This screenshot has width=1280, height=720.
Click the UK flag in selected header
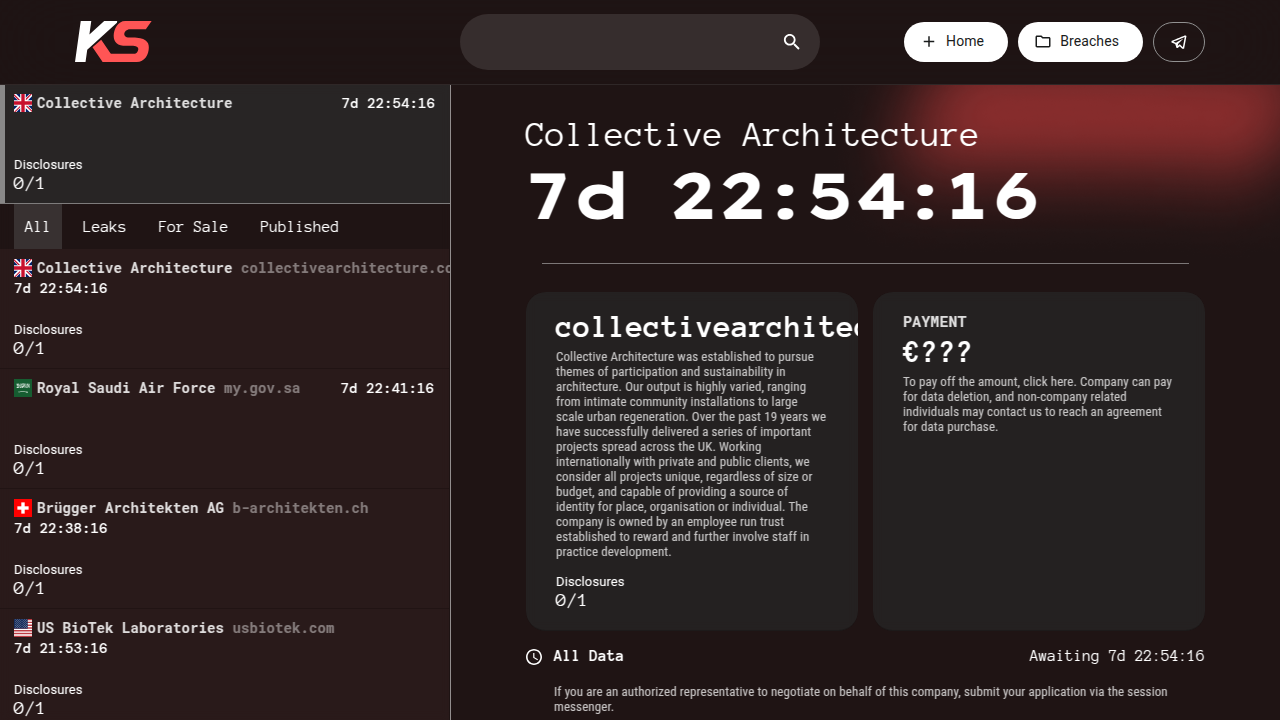tap(23, 103)
